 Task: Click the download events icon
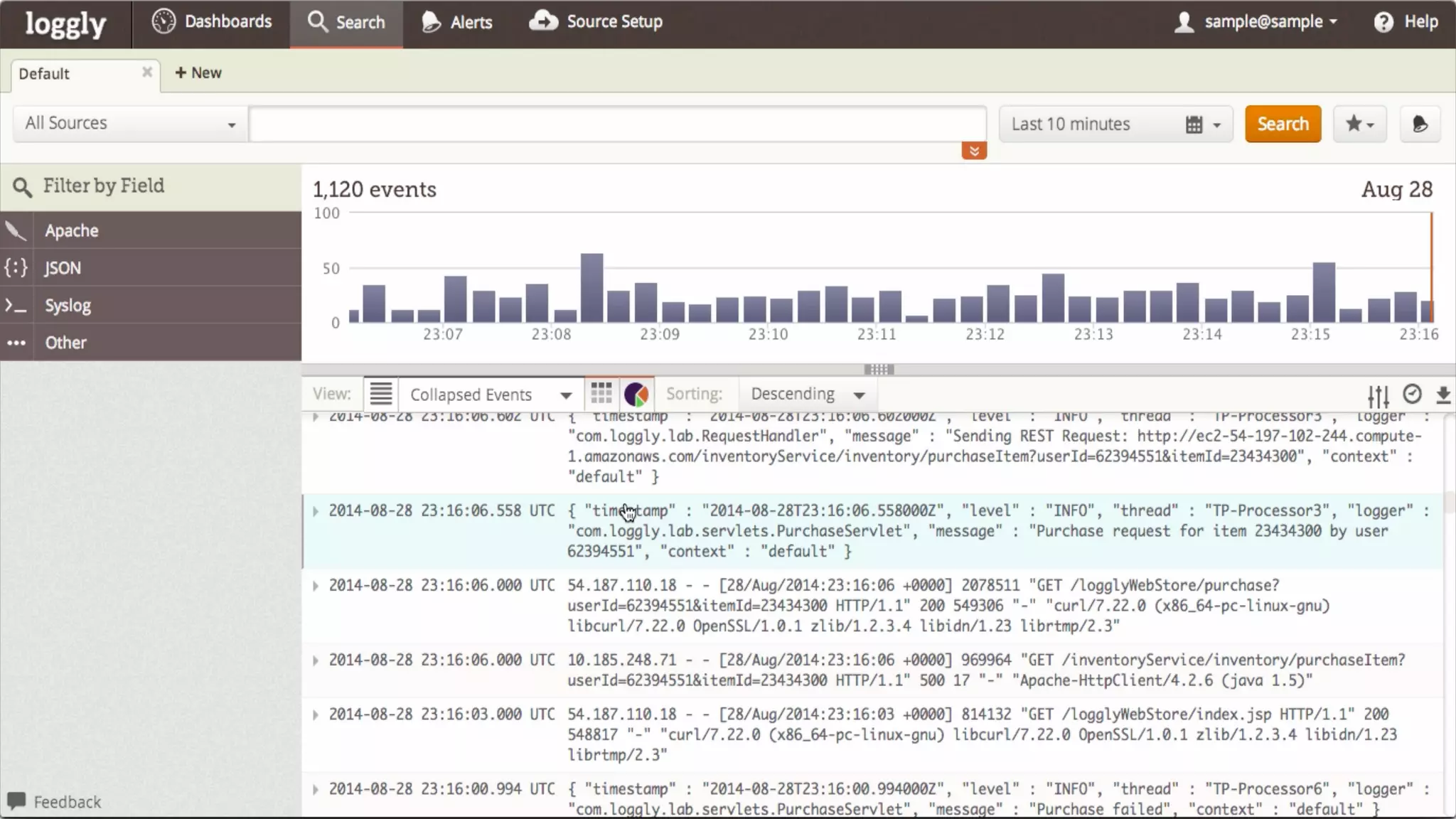coord(1442,395)
